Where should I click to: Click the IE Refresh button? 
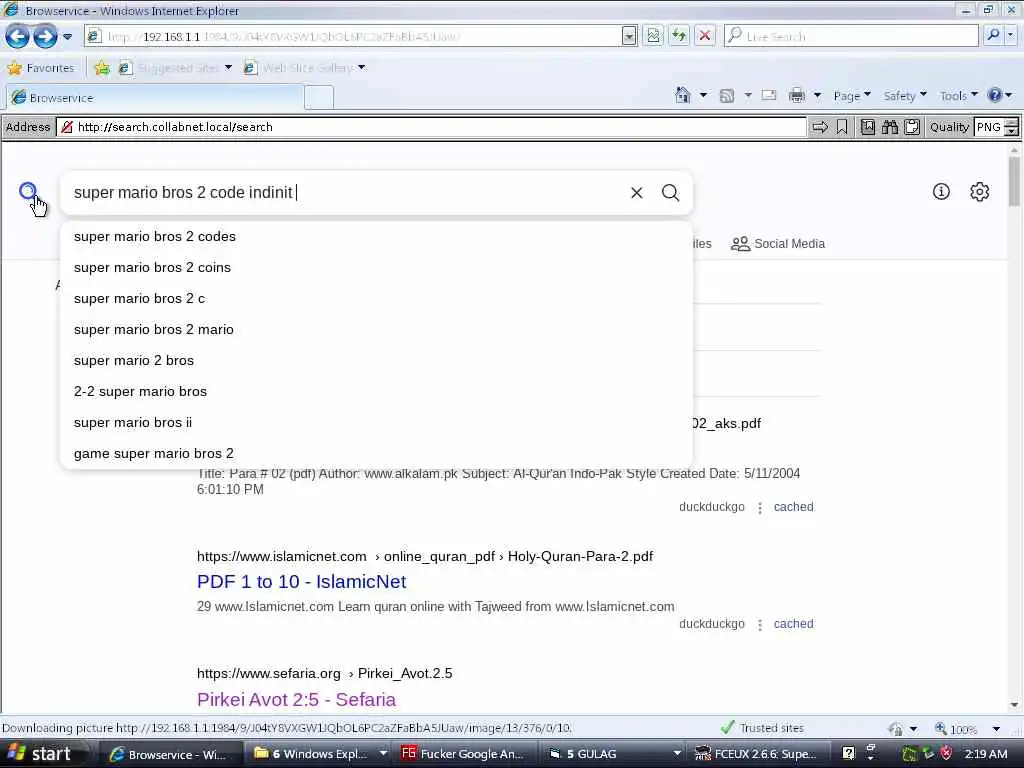[x=679, y=36]
